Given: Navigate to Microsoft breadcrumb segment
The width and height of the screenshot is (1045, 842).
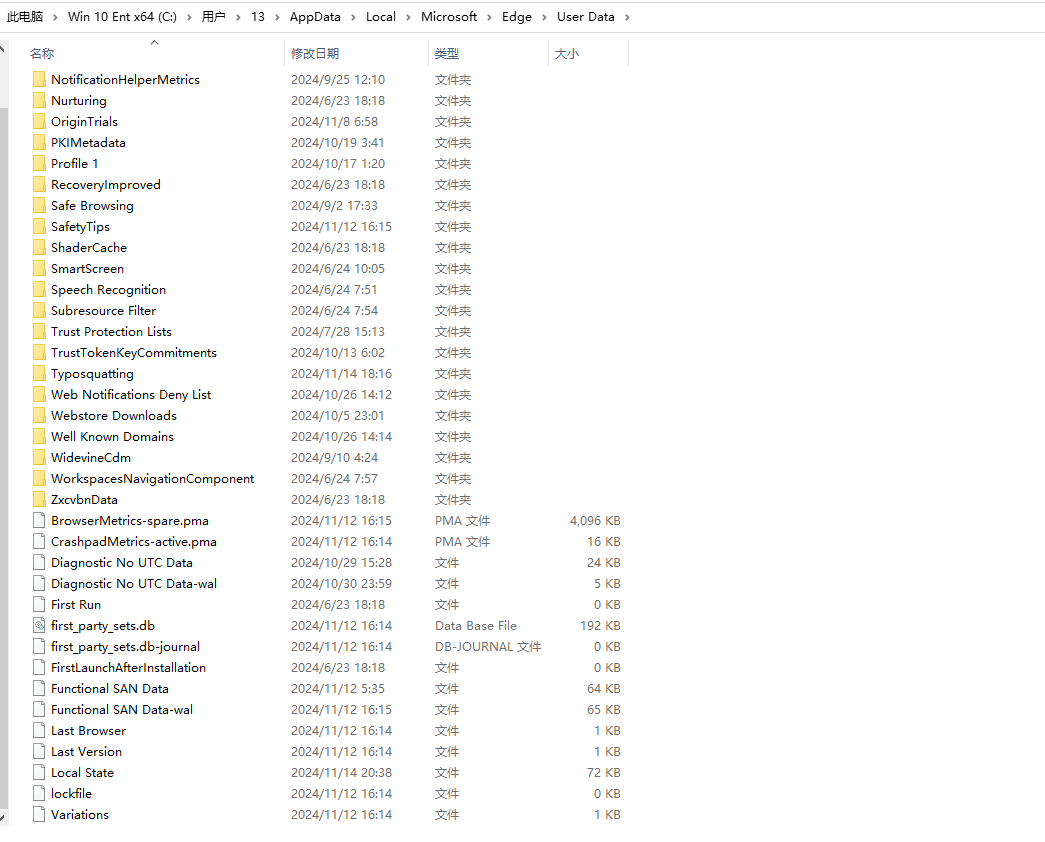Looking at the screenshot, I should click(x=449, y=17).
